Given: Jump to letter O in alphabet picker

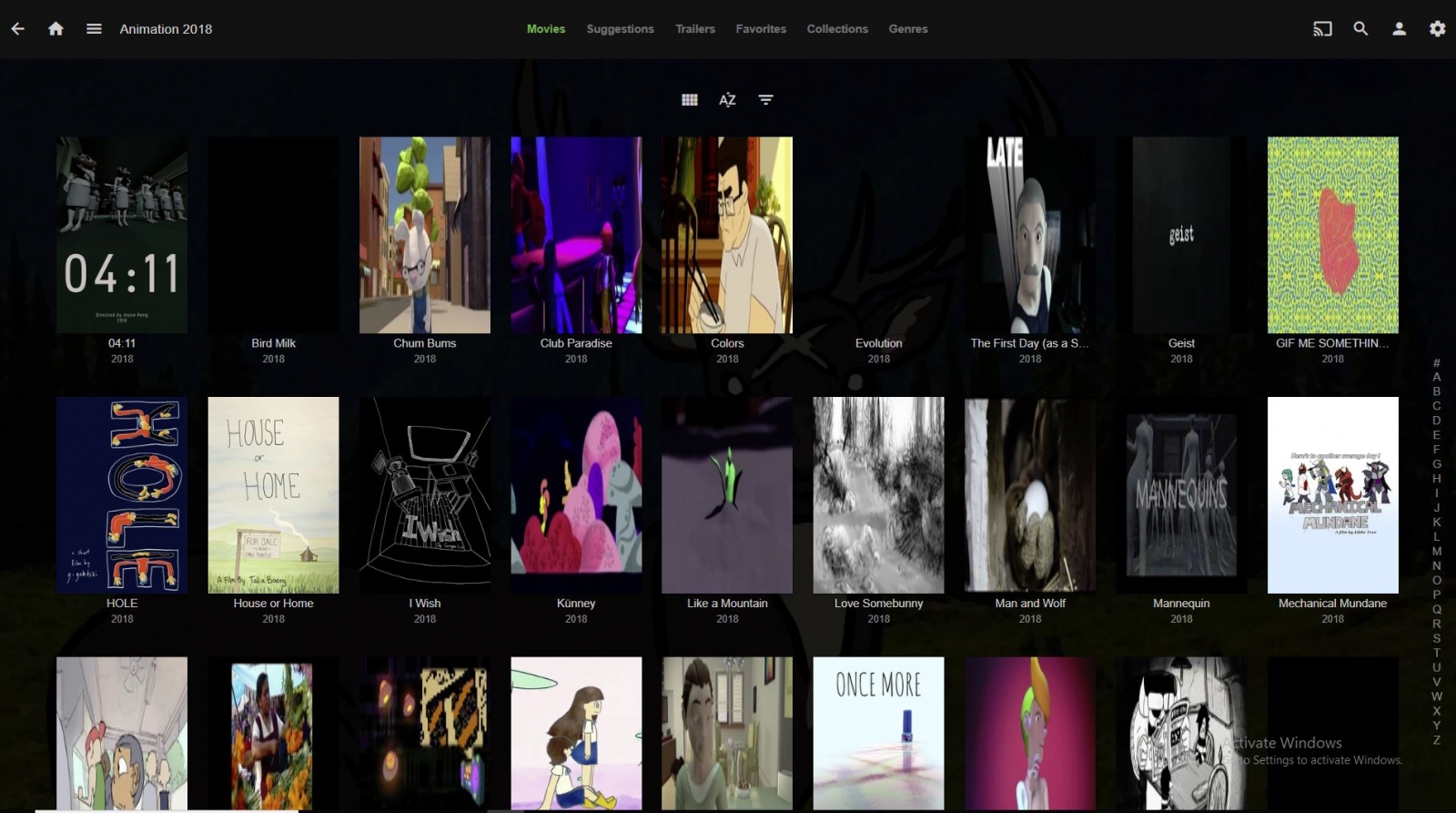Looking at the screenshot, I should point(1437,581).
